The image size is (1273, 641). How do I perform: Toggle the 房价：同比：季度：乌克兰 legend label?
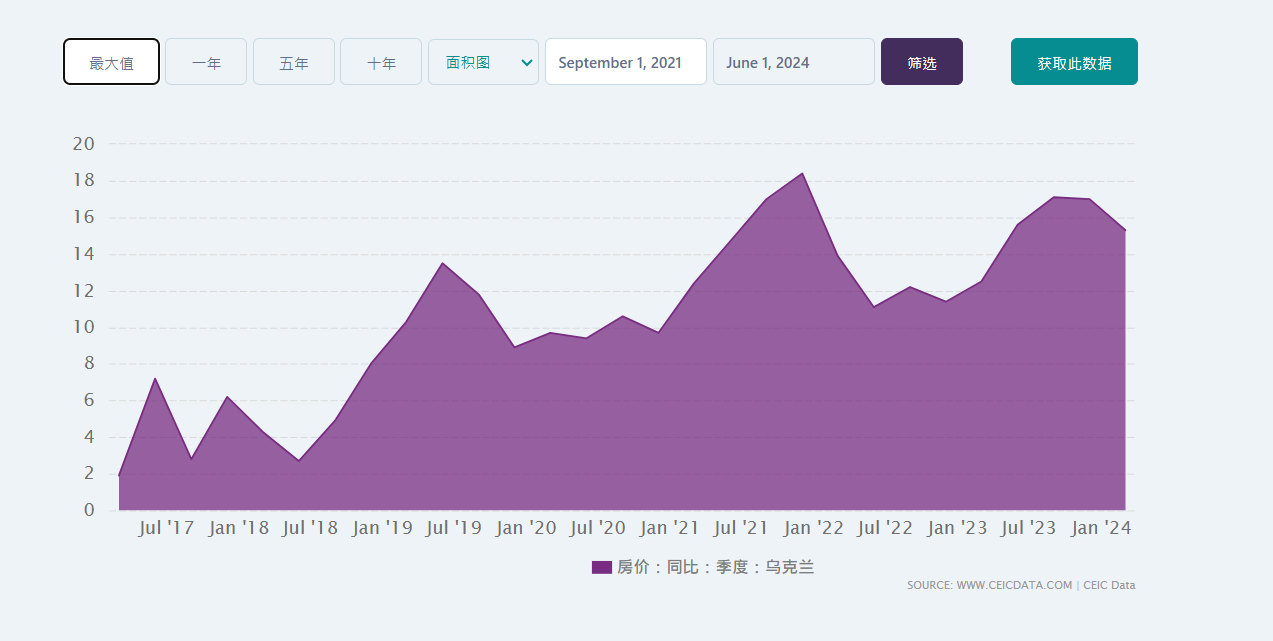tap(715, 567)
